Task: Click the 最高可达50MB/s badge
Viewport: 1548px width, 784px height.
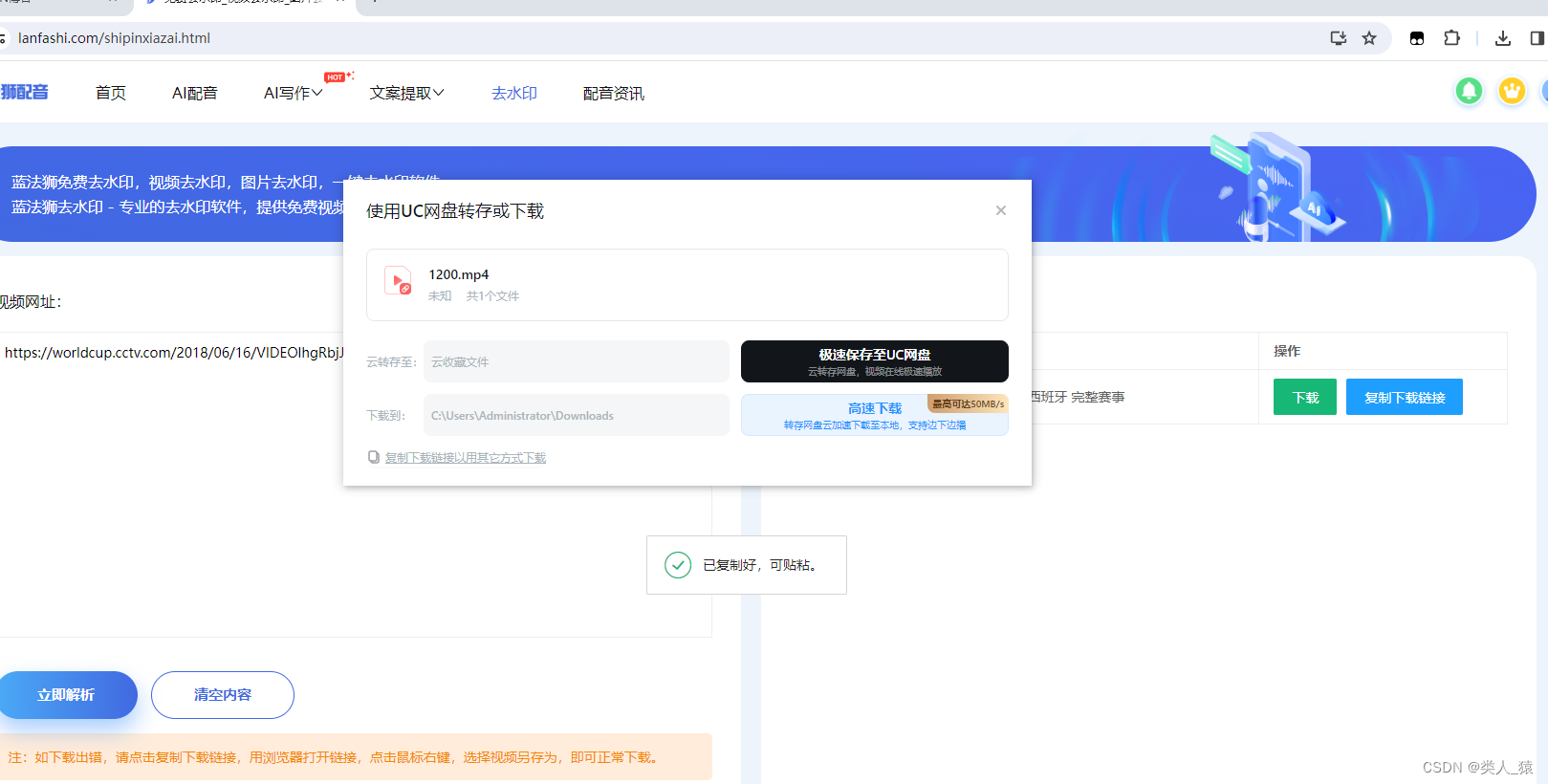Action: coord(968,403)
